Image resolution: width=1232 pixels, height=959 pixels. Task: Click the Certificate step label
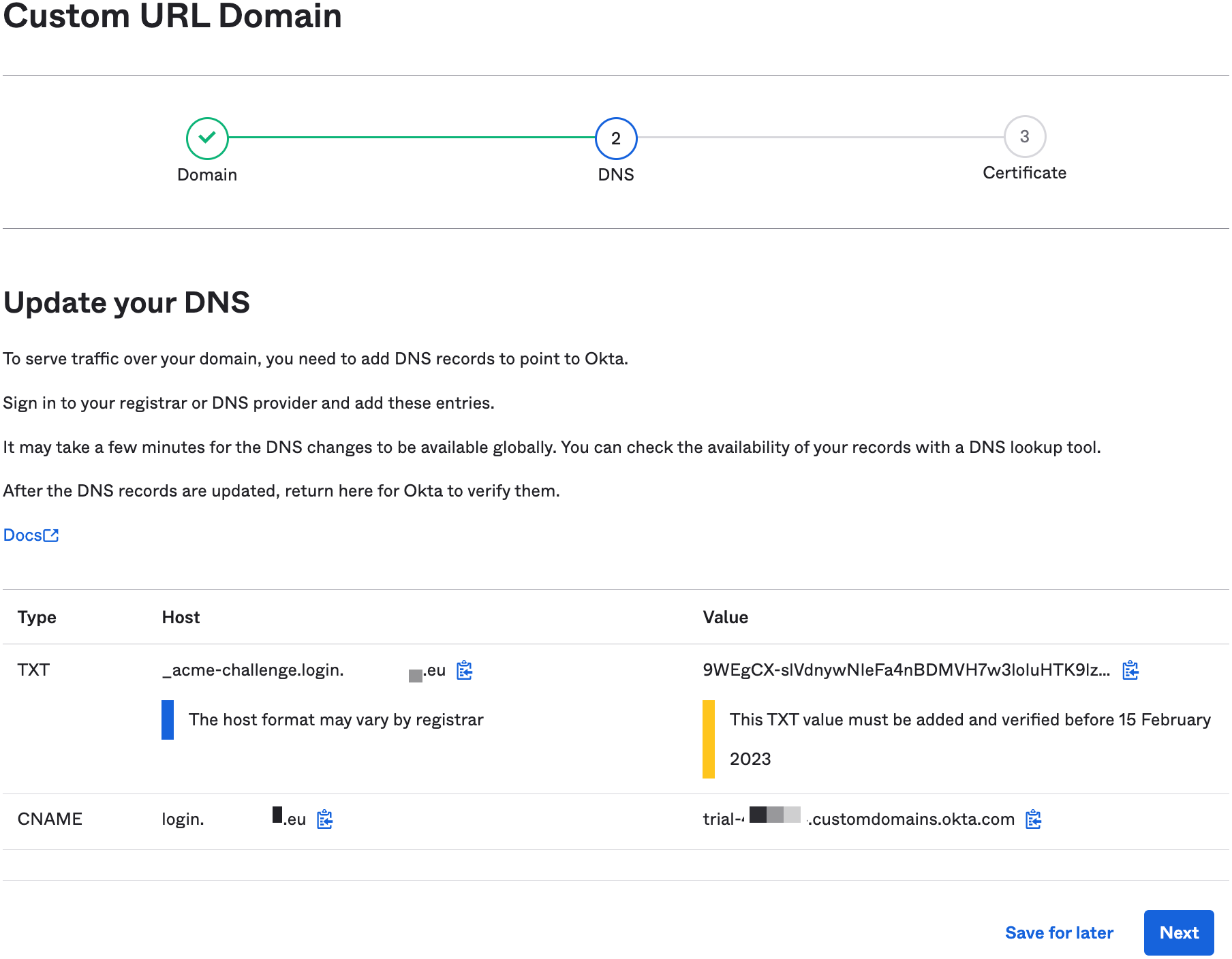click(x=1024, y=173)
